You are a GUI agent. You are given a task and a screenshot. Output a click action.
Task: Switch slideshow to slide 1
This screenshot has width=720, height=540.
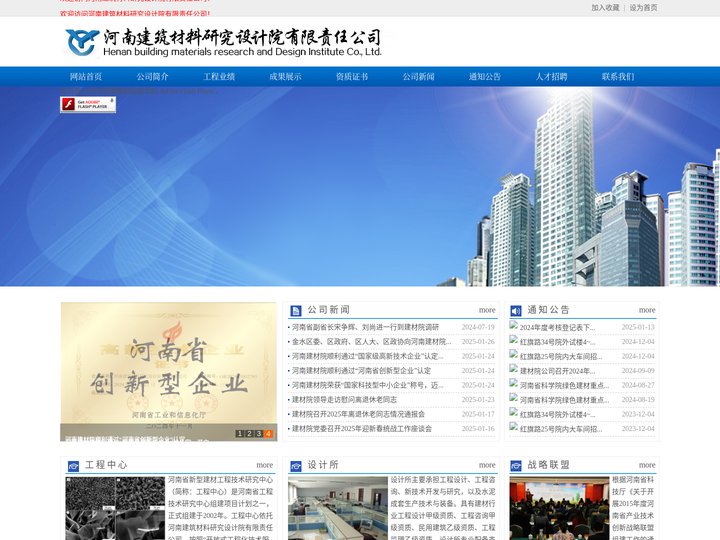click(239, 433)
